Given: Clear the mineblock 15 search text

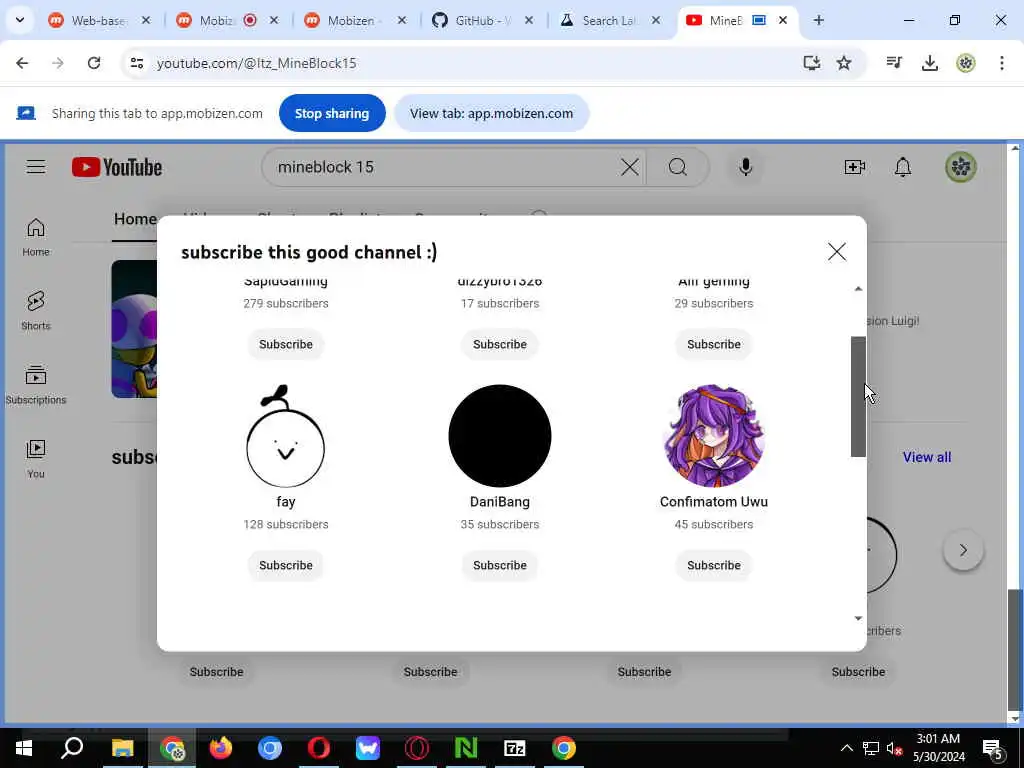Looking at the screenshot, I should [x=630, y=167].
